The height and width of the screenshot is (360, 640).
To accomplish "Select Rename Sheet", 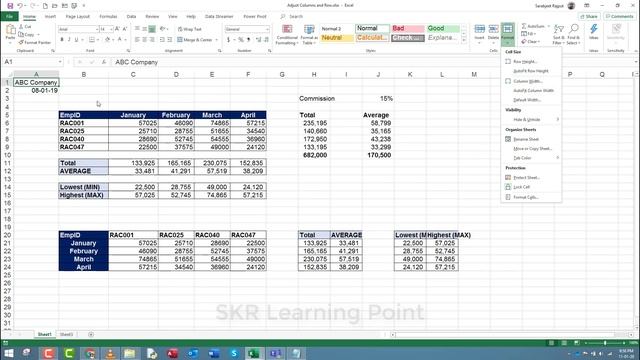I will (531, 139).
